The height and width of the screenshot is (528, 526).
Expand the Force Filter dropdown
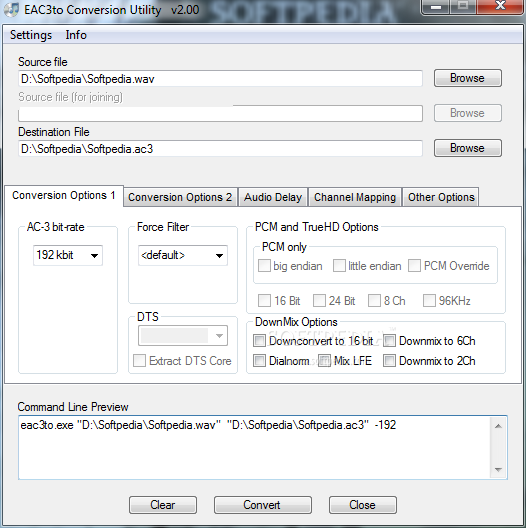[x=219, y=256]
